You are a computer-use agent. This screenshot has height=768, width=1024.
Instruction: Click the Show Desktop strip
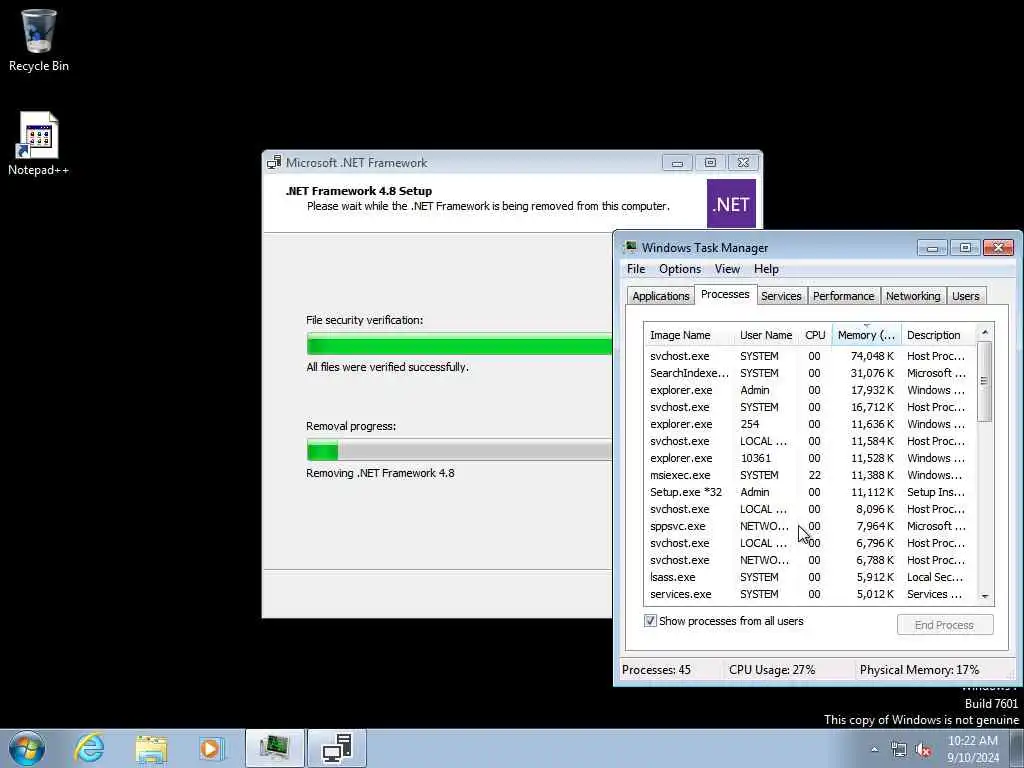tap(1018, 748)
